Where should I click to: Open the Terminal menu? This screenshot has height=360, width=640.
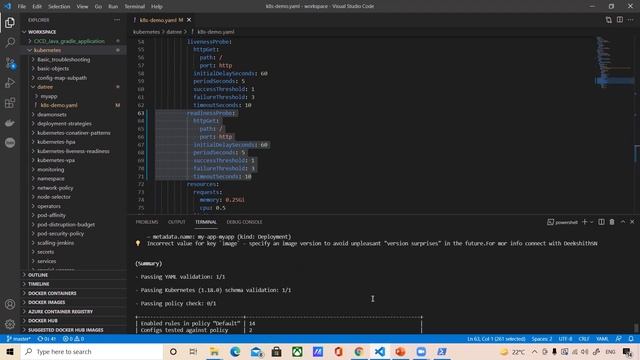(x=135, y=6)
